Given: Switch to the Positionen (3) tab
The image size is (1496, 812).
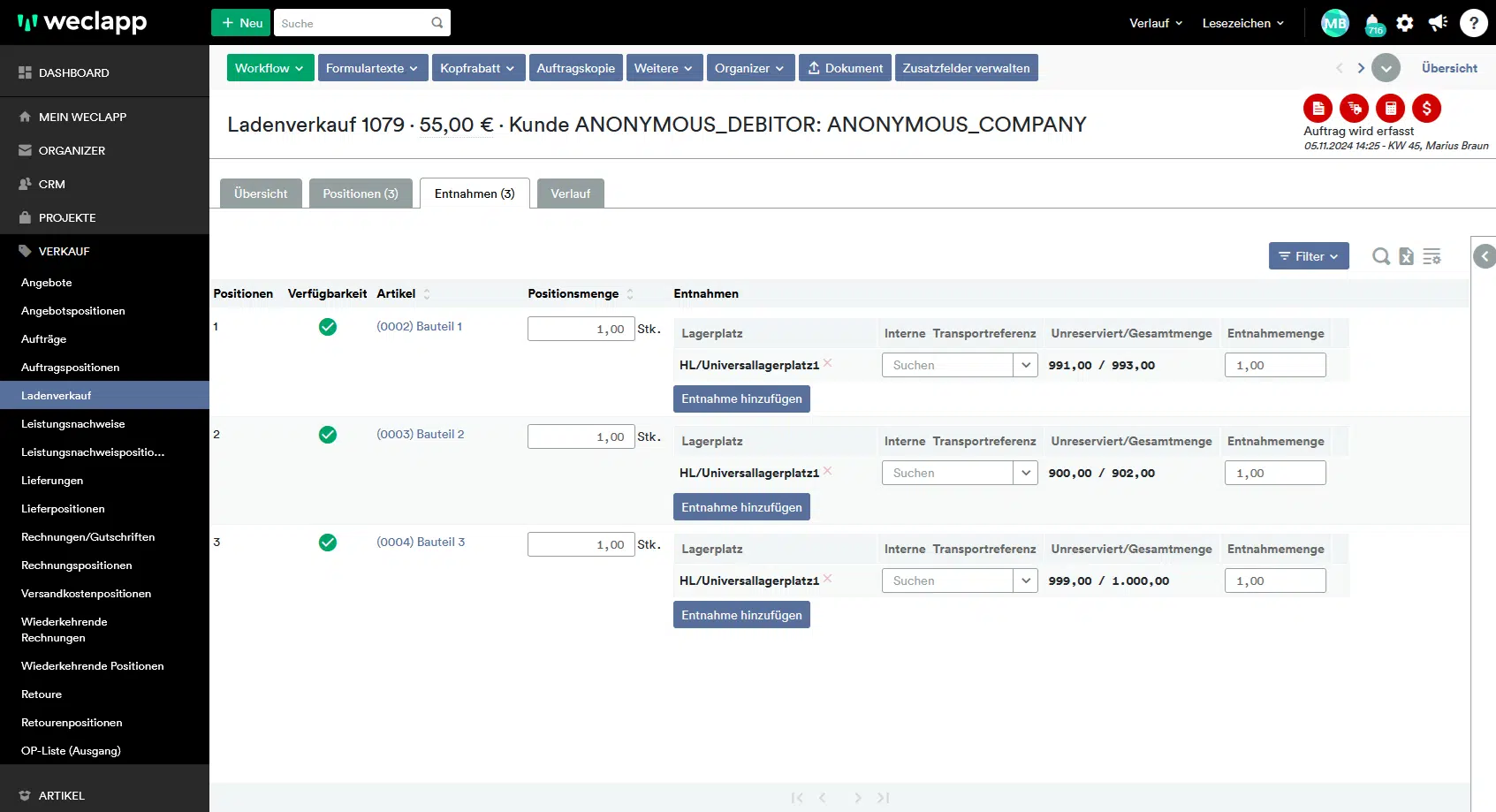Looking at the screenshot, I should click(361, 194).
